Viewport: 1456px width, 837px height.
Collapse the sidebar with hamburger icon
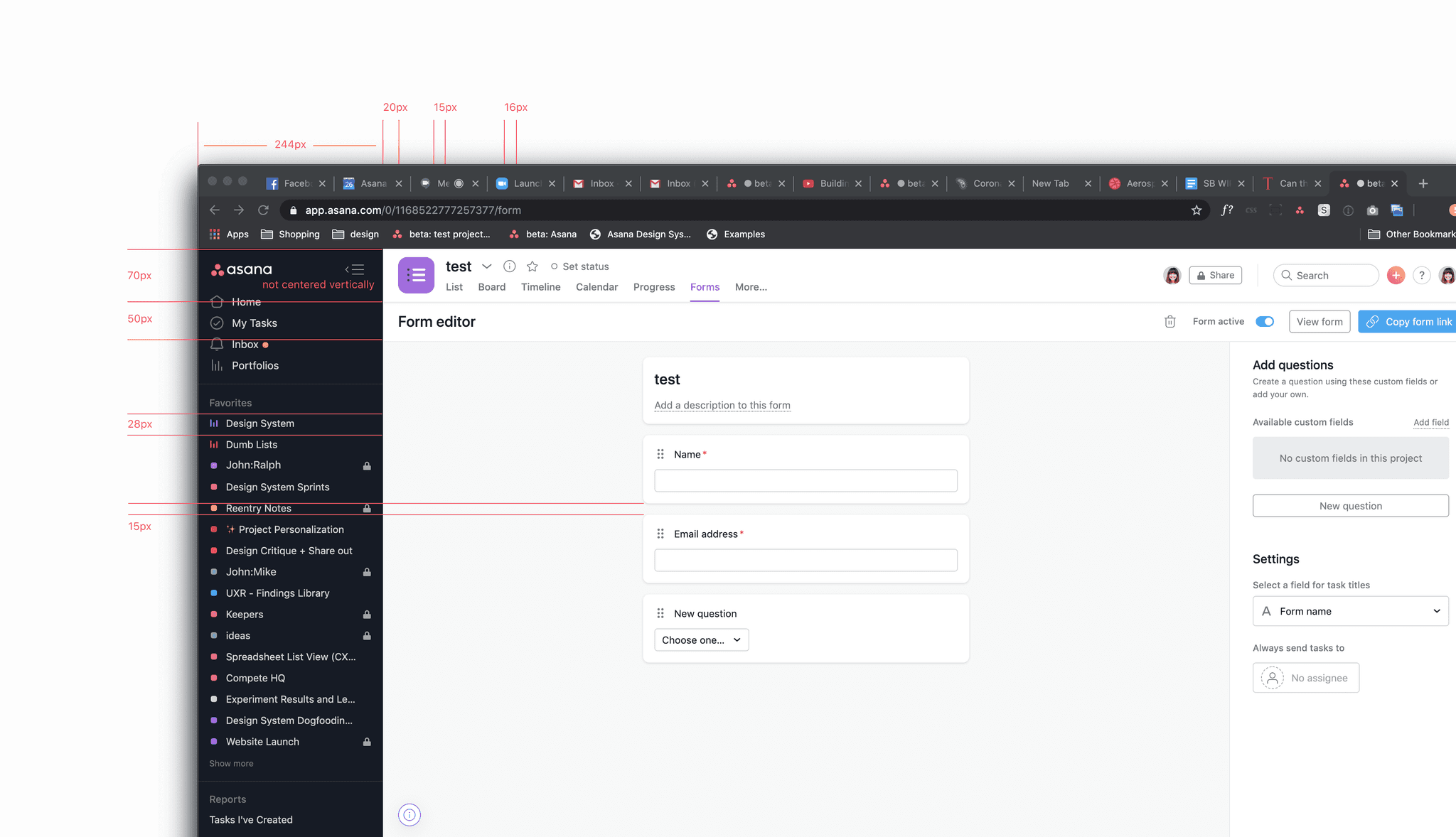(x=355, y=269)
